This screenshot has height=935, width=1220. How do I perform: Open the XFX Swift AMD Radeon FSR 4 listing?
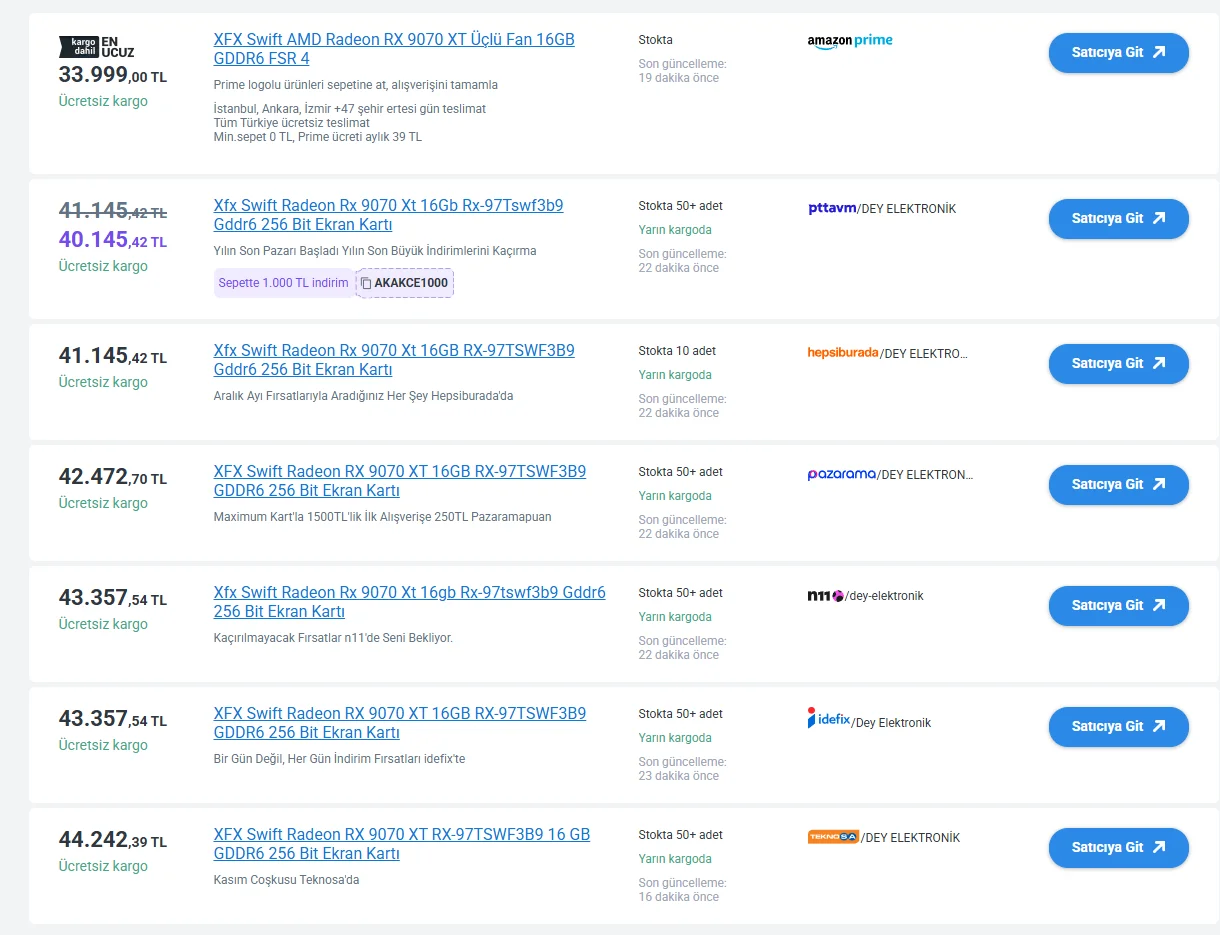coord(394,49)
